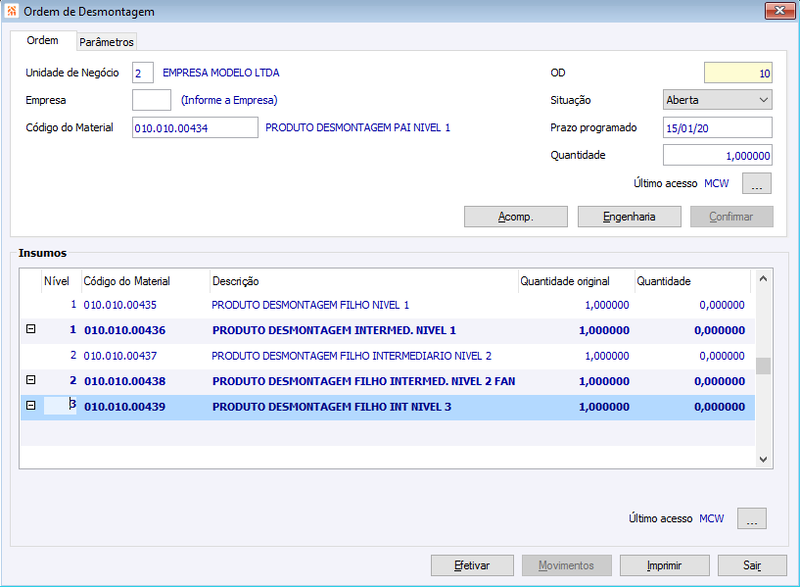Switch to the Parâmetros tab

point(106,42)
